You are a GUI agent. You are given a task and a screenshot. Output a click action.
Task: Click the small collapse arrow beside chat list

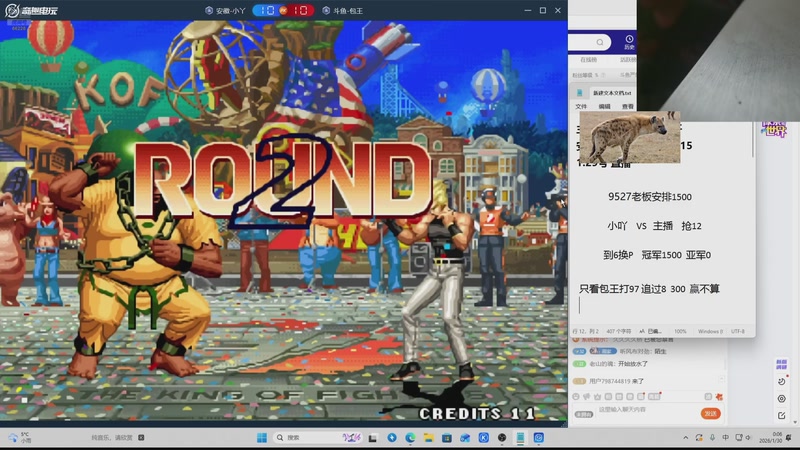721,379
